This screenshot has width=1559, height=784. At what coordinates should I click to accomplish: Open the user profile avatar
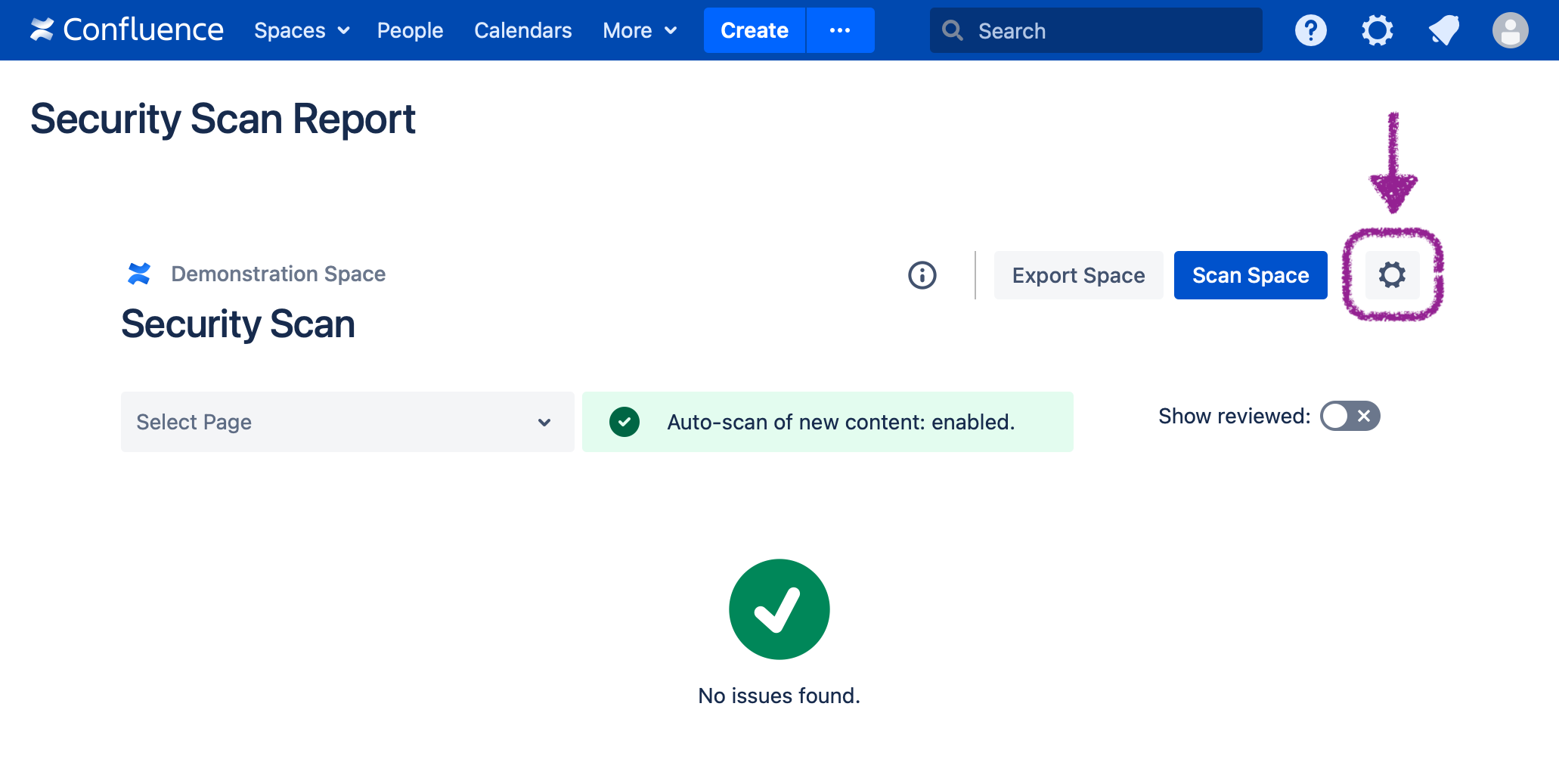click(x=1510, y=30)
